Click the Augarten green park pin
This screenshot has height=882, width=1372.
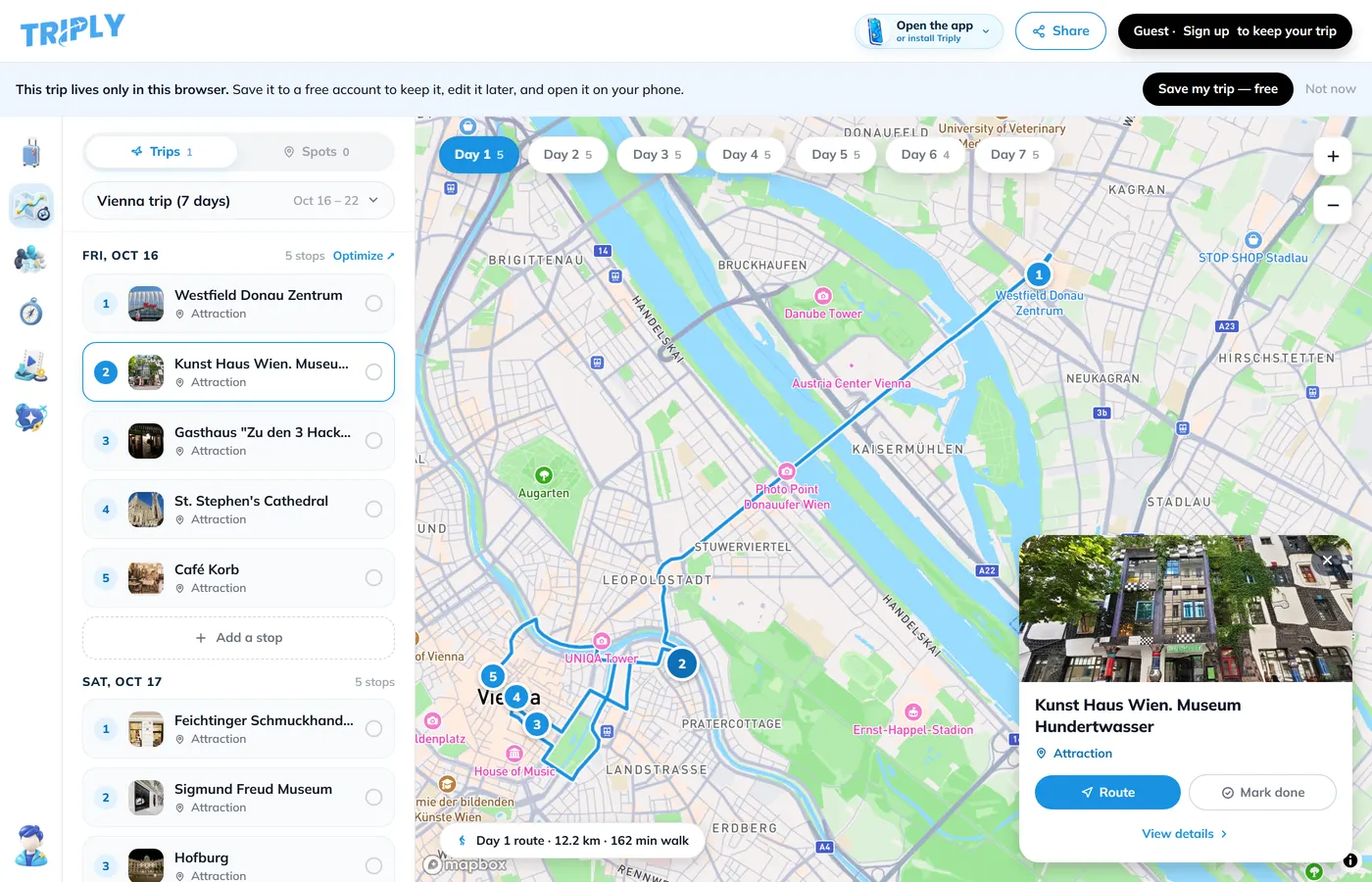click(544, 475)
